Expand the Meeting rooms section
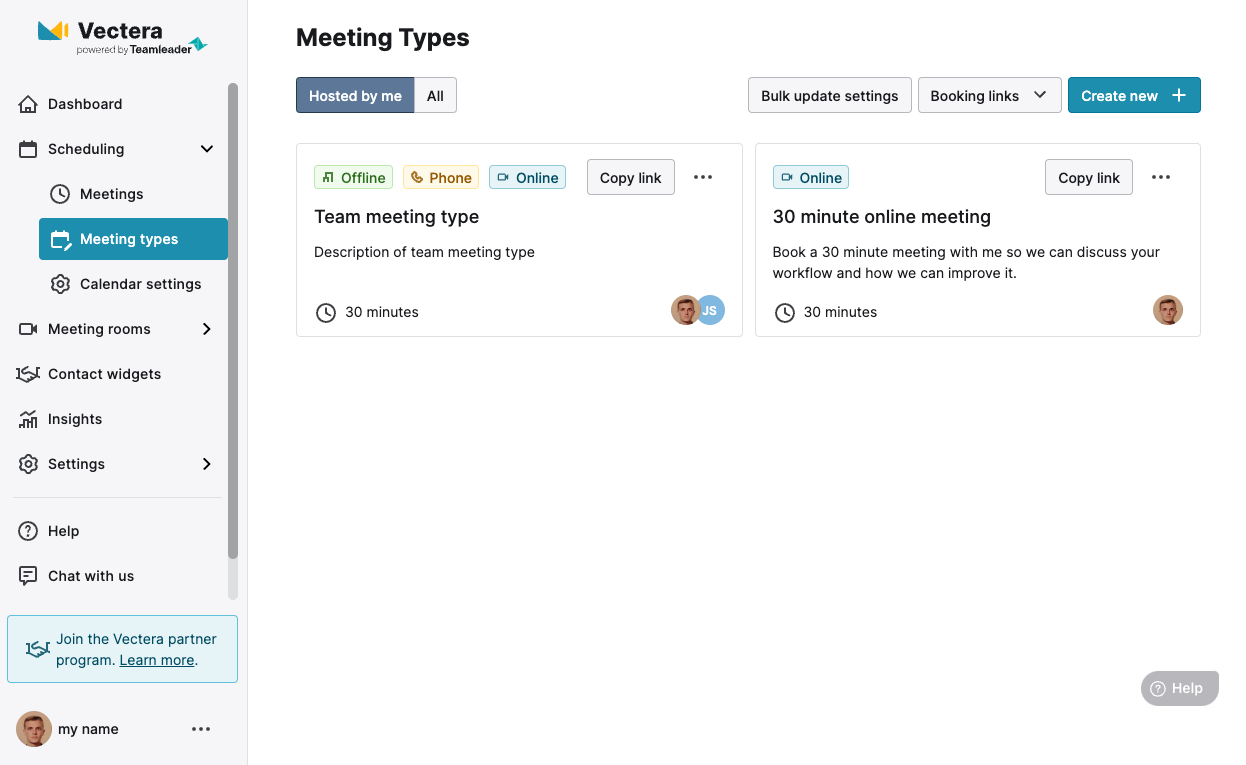 (207, 329)
